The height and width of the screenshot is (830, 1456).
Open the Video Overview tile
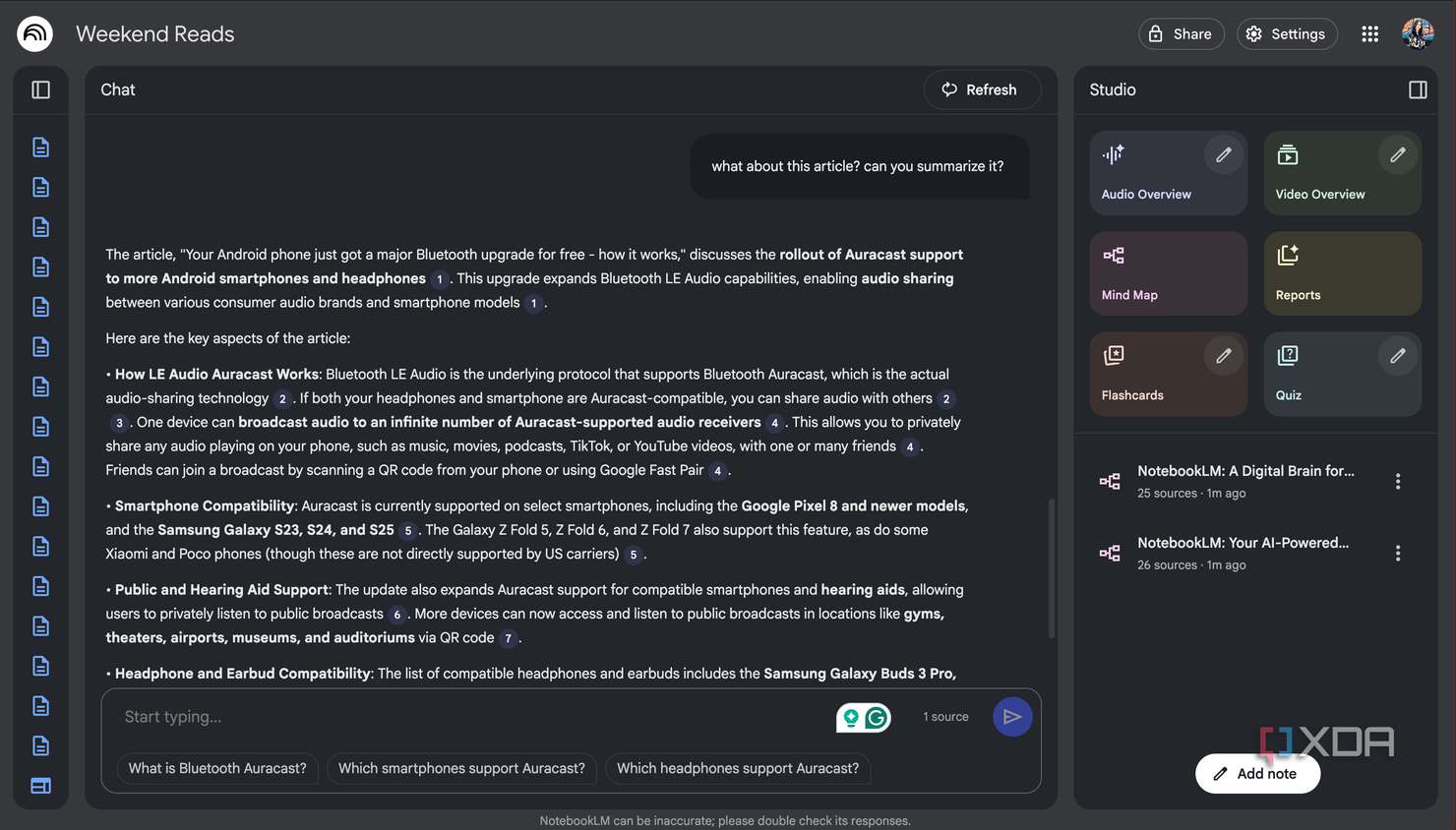pos(1343,173)
